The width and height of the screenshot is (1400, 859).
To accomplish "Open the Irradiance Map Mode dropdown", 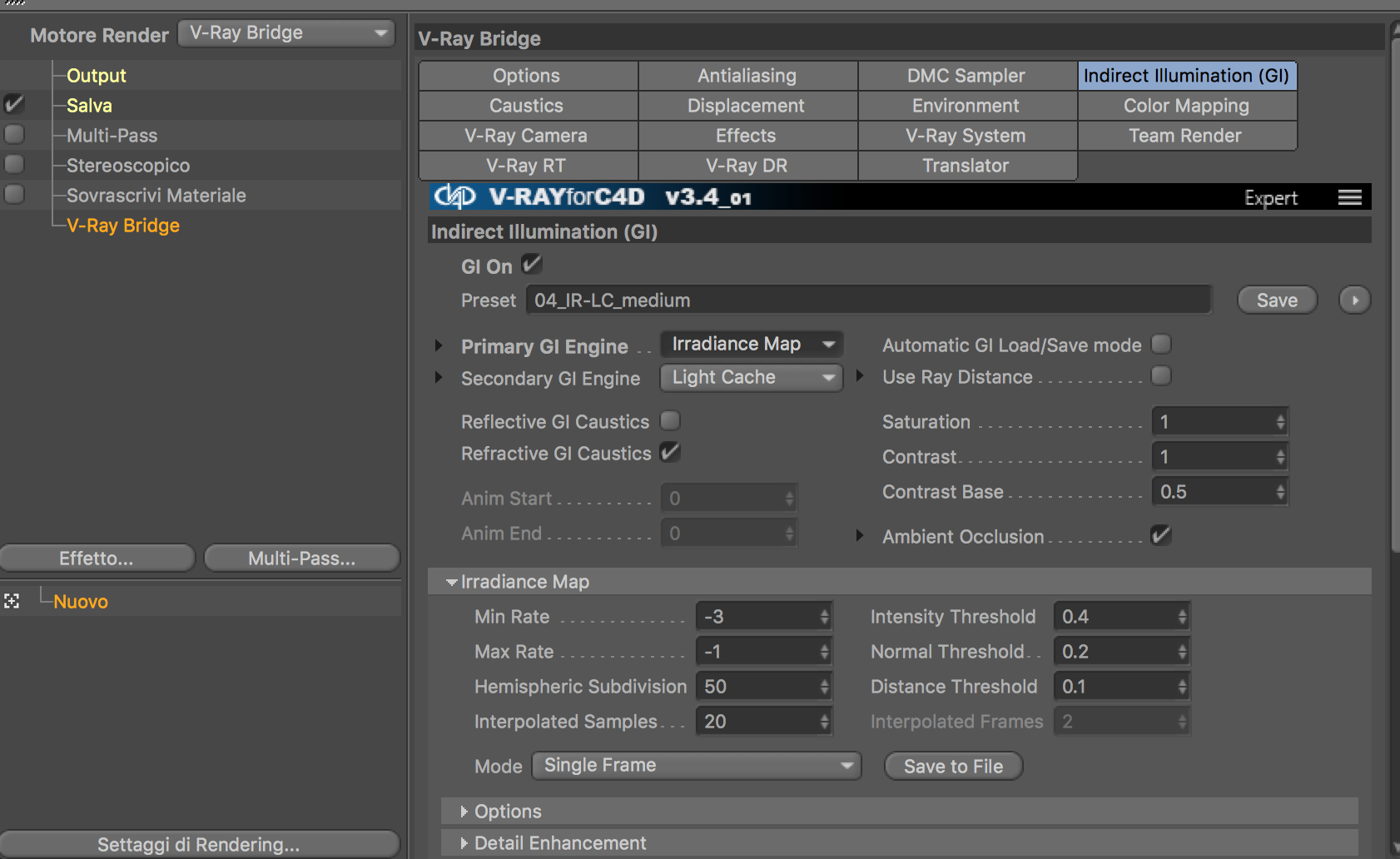I will [697, 765].
